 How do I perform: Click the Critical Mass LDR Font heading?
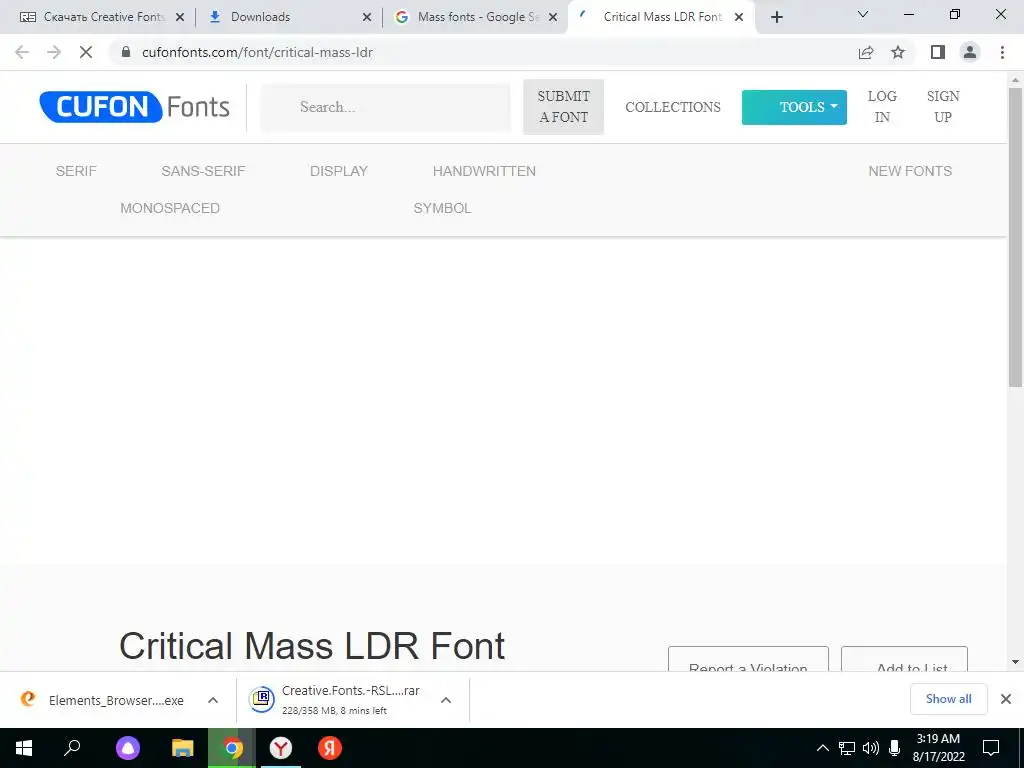click(312, 646)
